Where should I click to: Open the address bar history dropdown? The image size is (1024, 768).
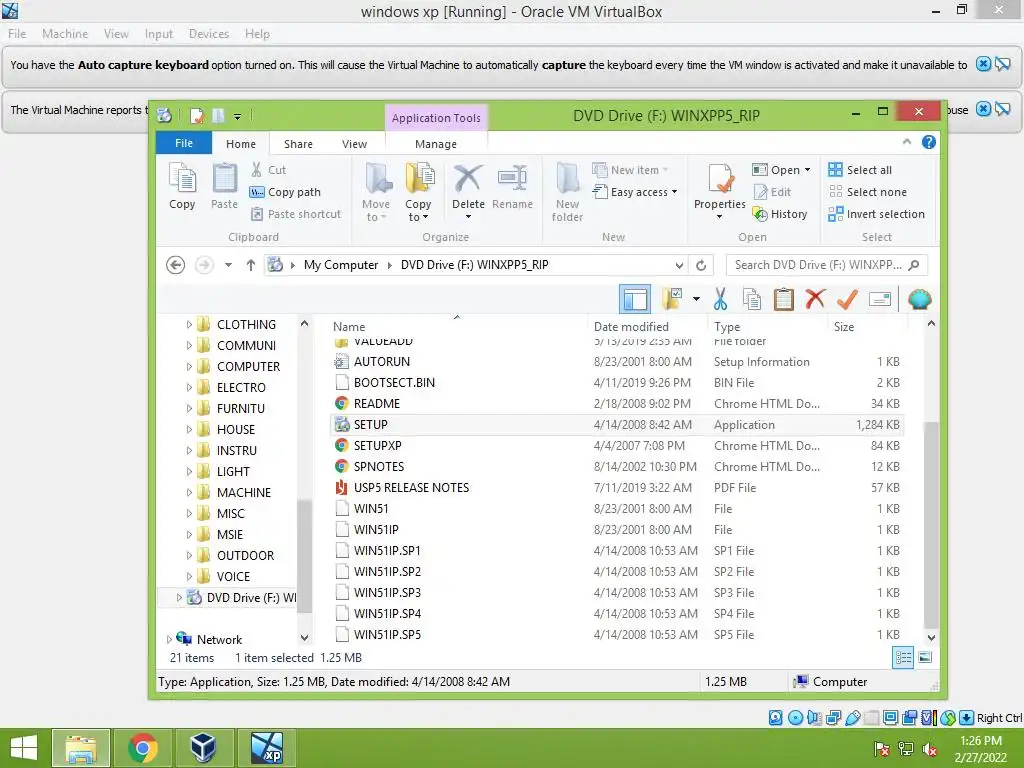tap(679, 265)
